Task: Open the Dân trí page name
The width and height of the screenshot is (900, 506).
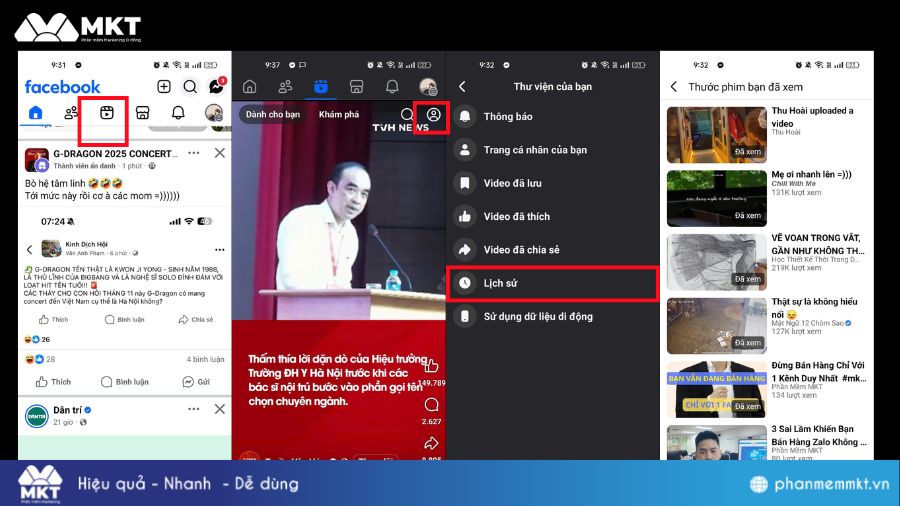Action: click(67, 410)
